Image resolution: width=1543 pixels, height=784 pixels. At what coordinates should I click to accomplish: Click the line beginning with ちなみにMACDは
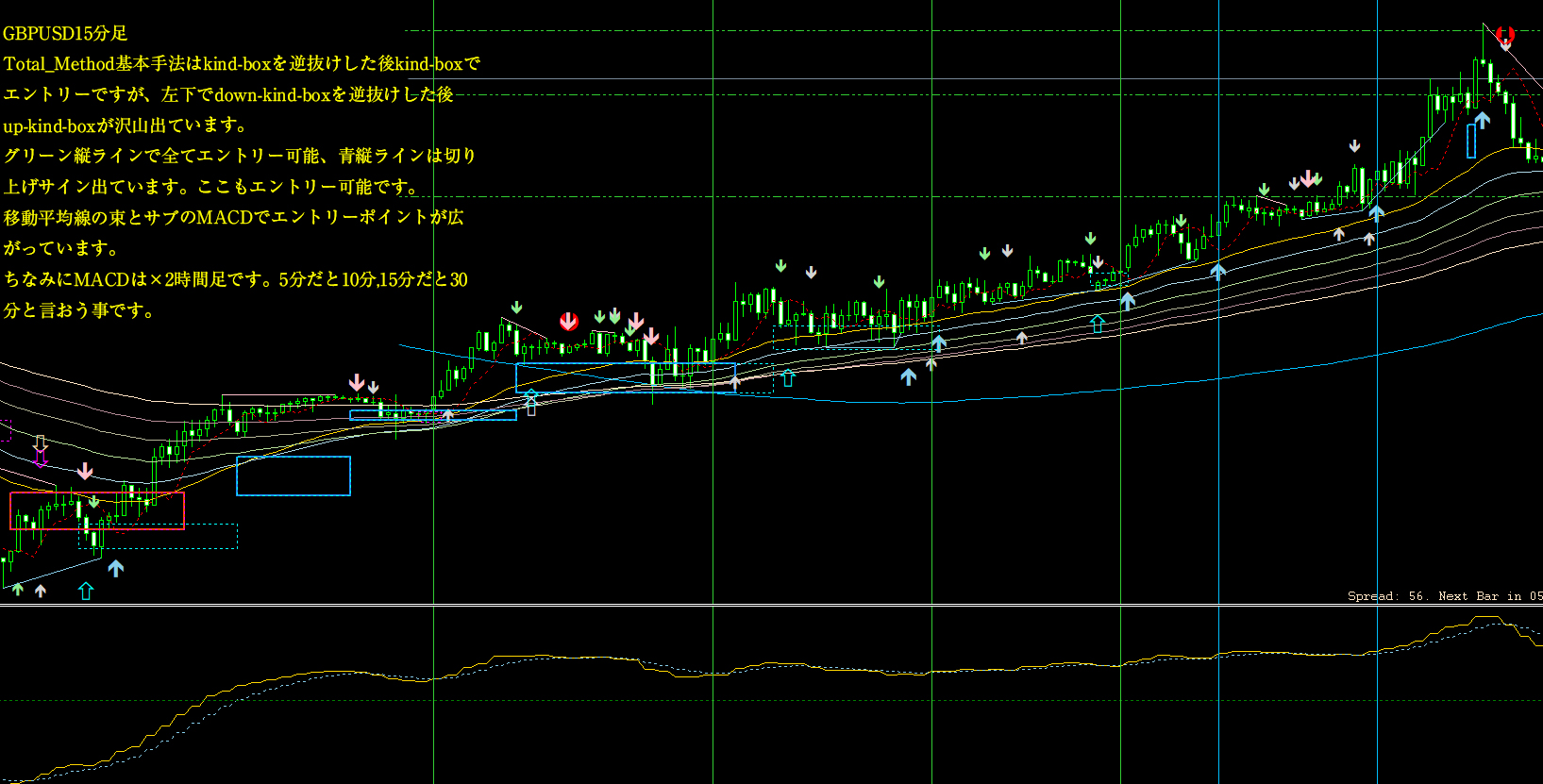(x=236, y=279)
